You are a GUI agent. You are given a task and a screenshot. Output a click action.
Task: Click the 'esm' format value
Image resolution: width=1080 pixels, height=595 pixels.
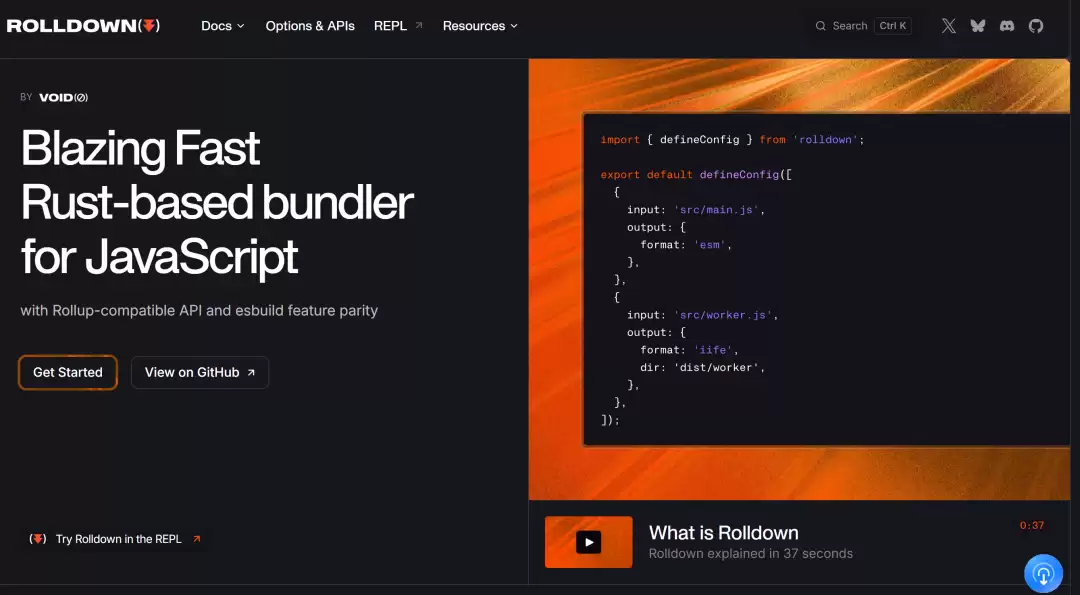(709, 244)
